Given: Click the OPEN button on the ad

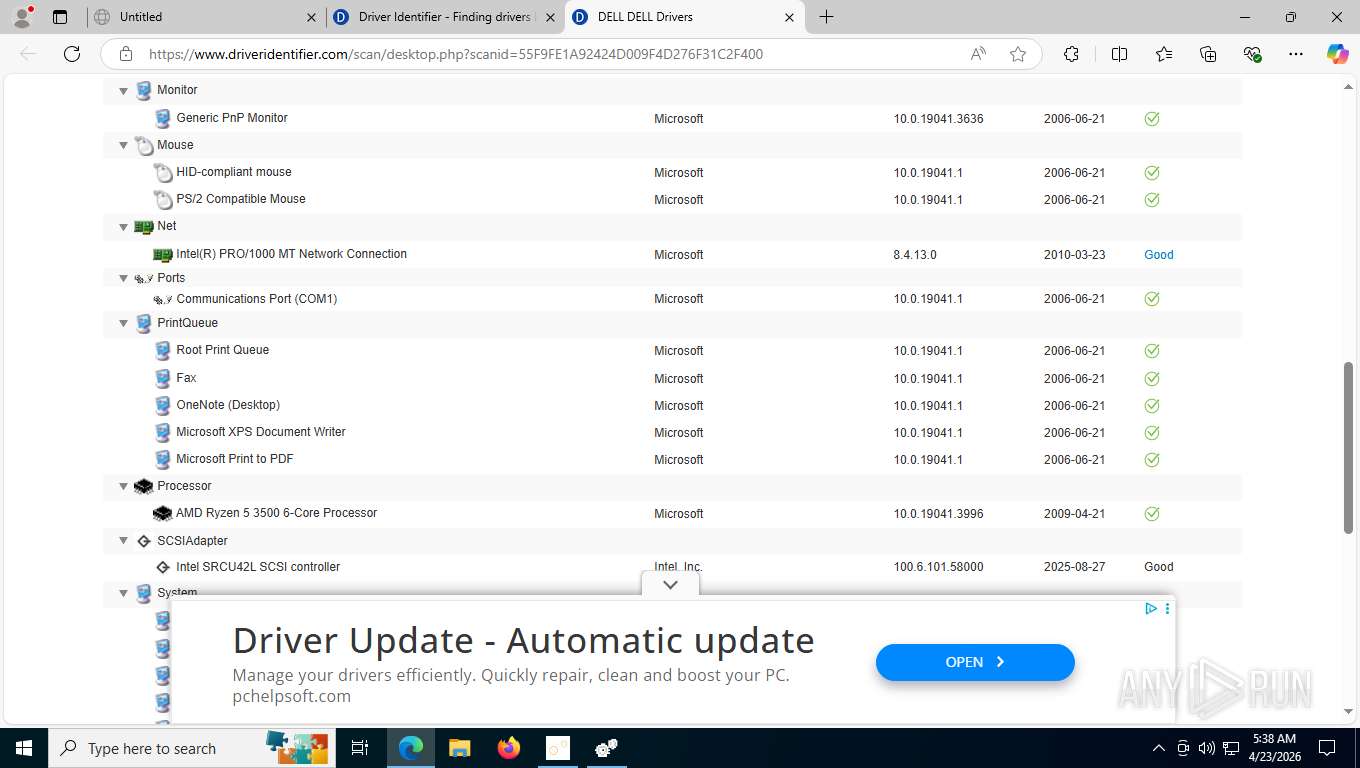Looking at the screenshot, I should [x=975, y=662].
